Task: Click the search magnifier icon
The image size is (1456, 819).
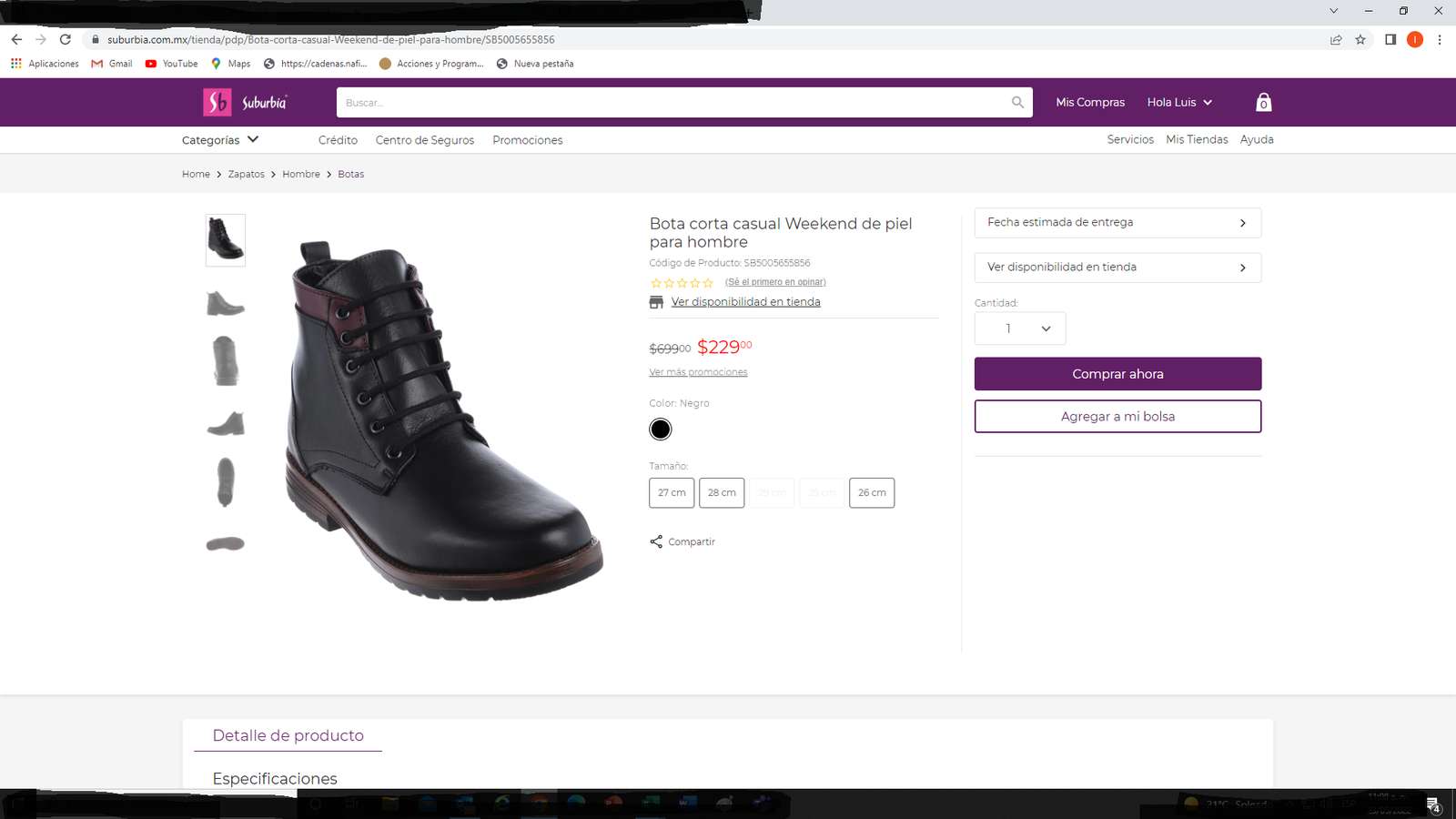Action: (x=1017, y=103)
